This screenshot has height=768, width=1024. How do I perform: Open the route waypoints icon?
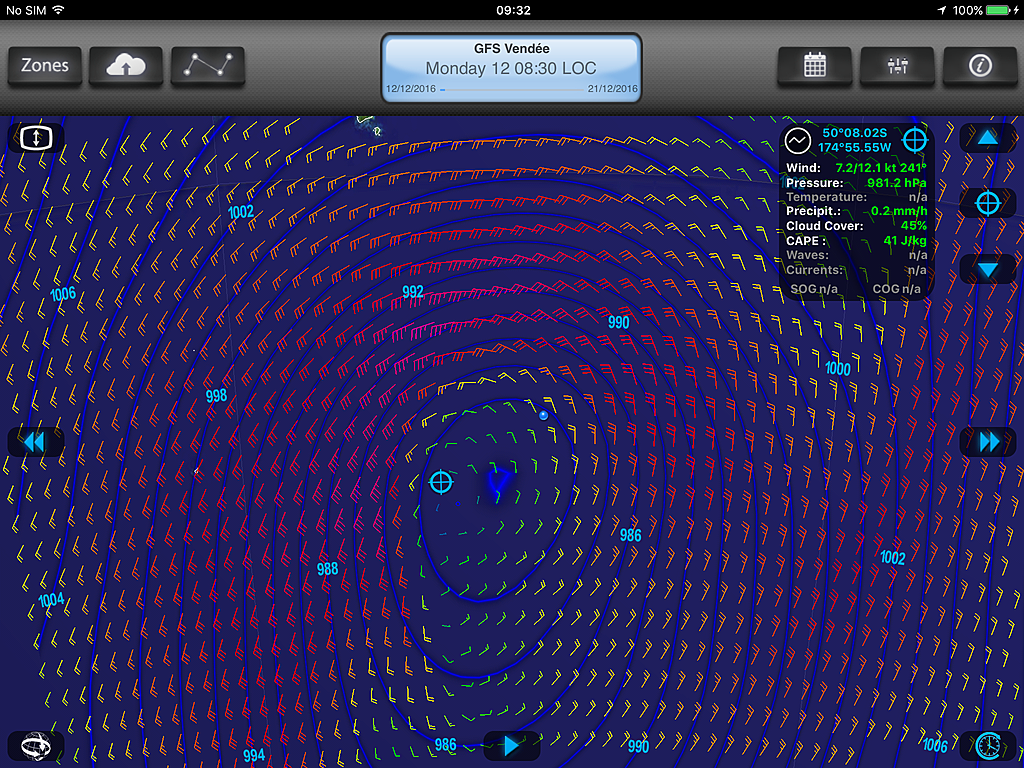coord(208,65)
